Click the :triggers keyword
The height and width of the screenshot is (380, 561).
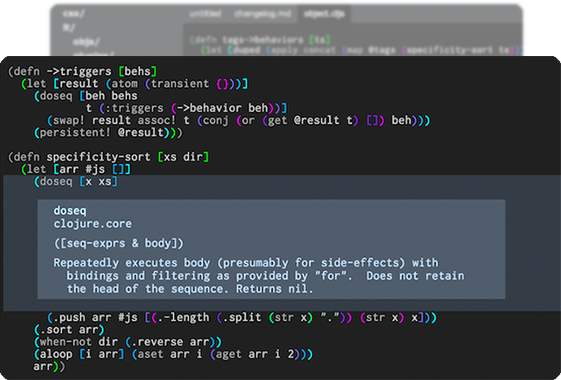134,108
